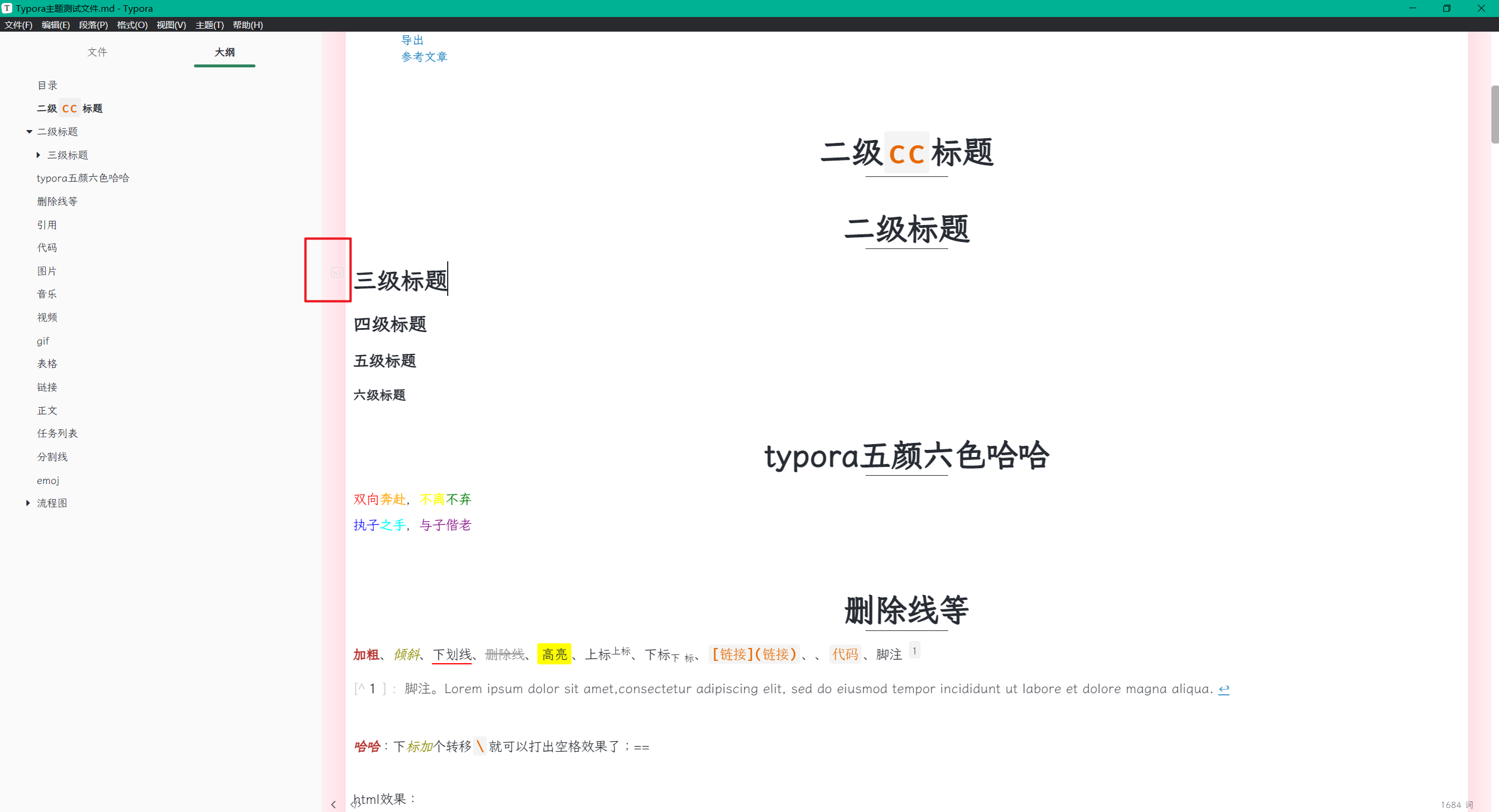
Task: Open footnote reference superscript 1
Action: click(x=914, y=650)
